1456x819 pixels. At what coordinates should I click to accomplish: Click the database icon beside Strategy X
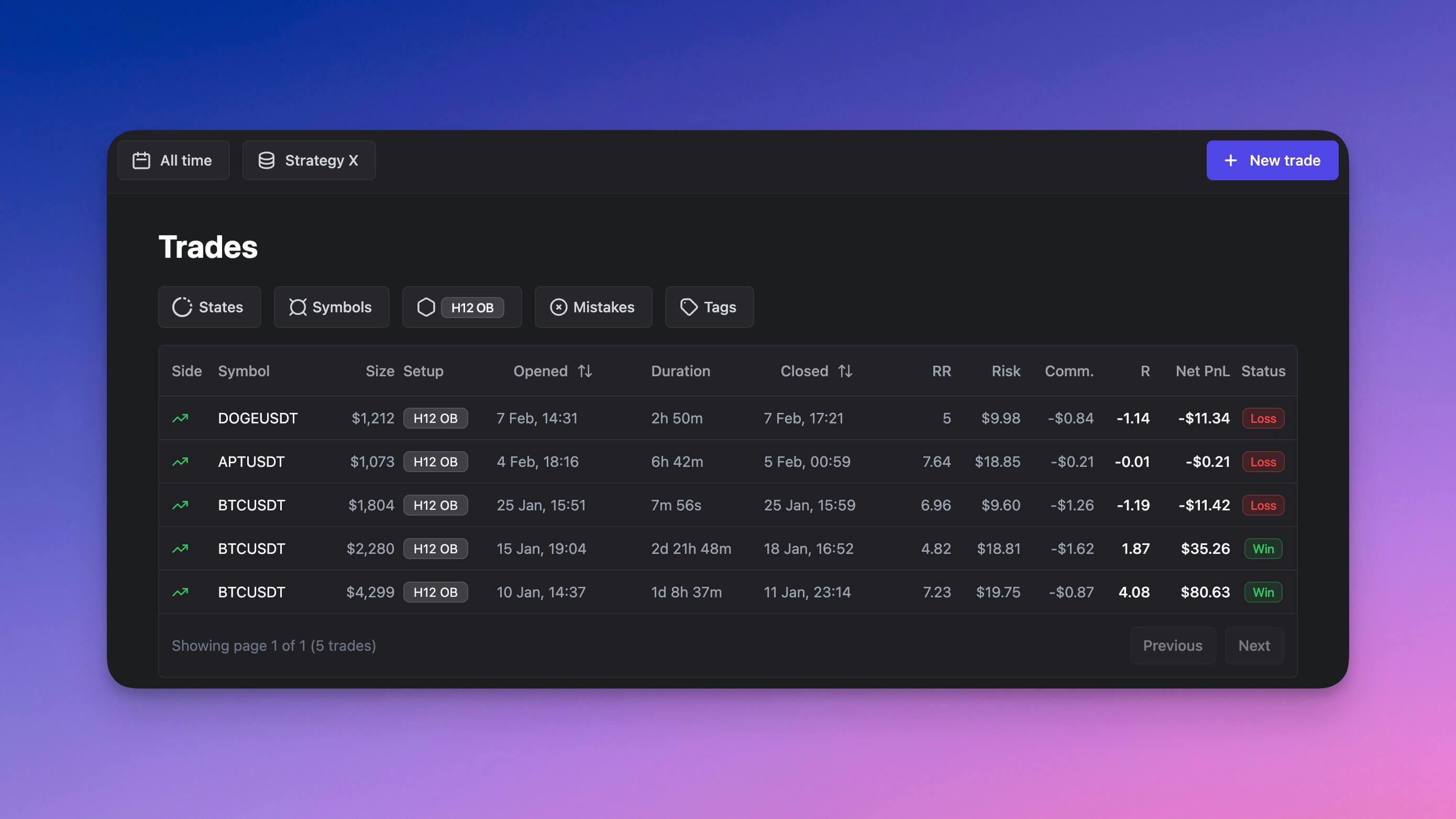(x=266, y=161)
